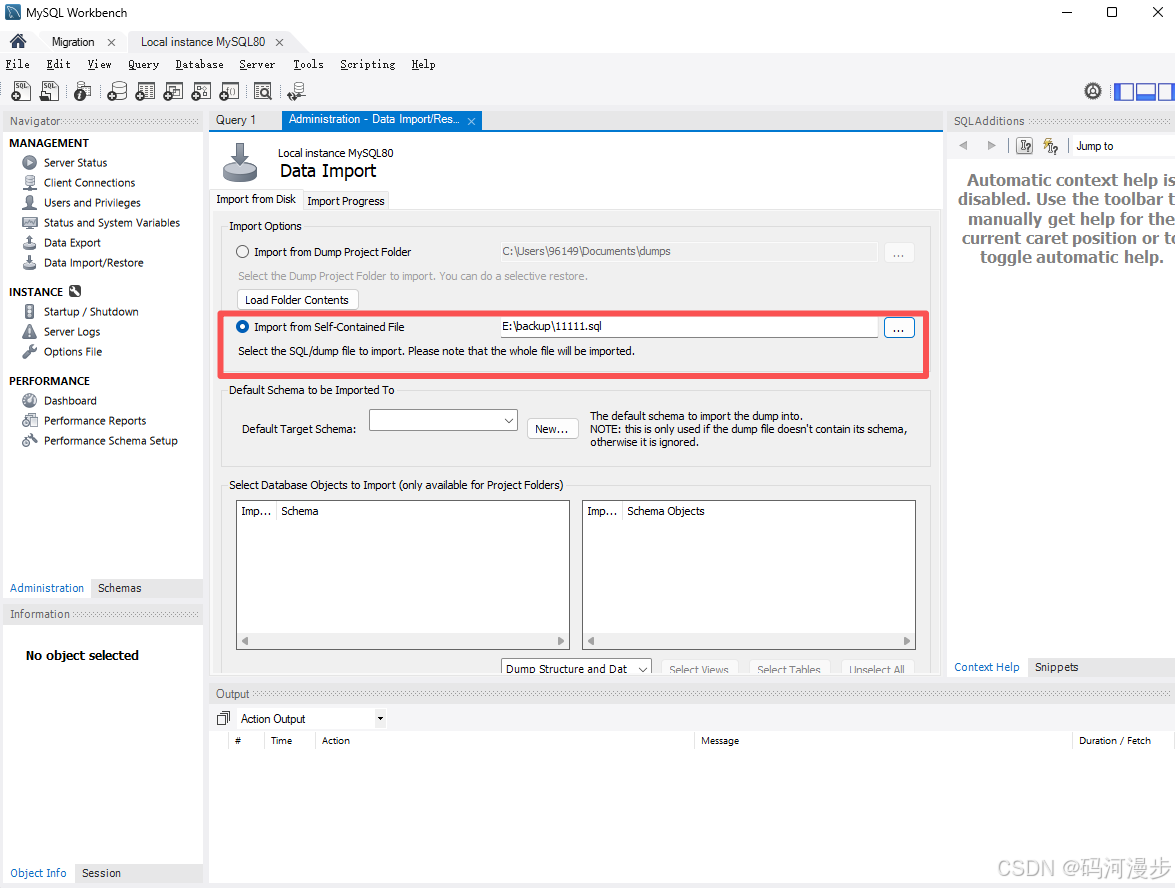Create a new function icon

[229, 91]
